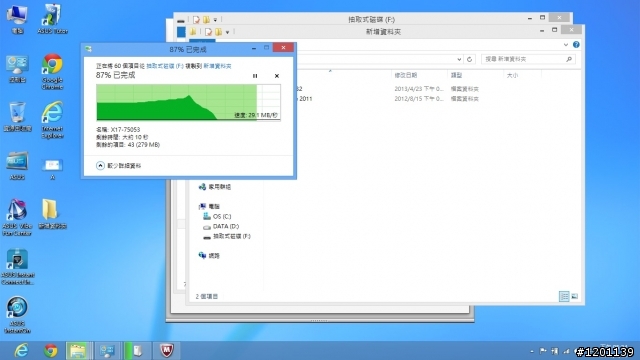Click the green transfer speed graph

(188, 102)
